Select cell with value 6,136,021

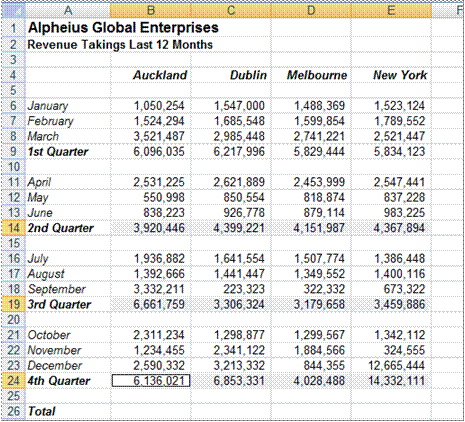coord(151,381)
